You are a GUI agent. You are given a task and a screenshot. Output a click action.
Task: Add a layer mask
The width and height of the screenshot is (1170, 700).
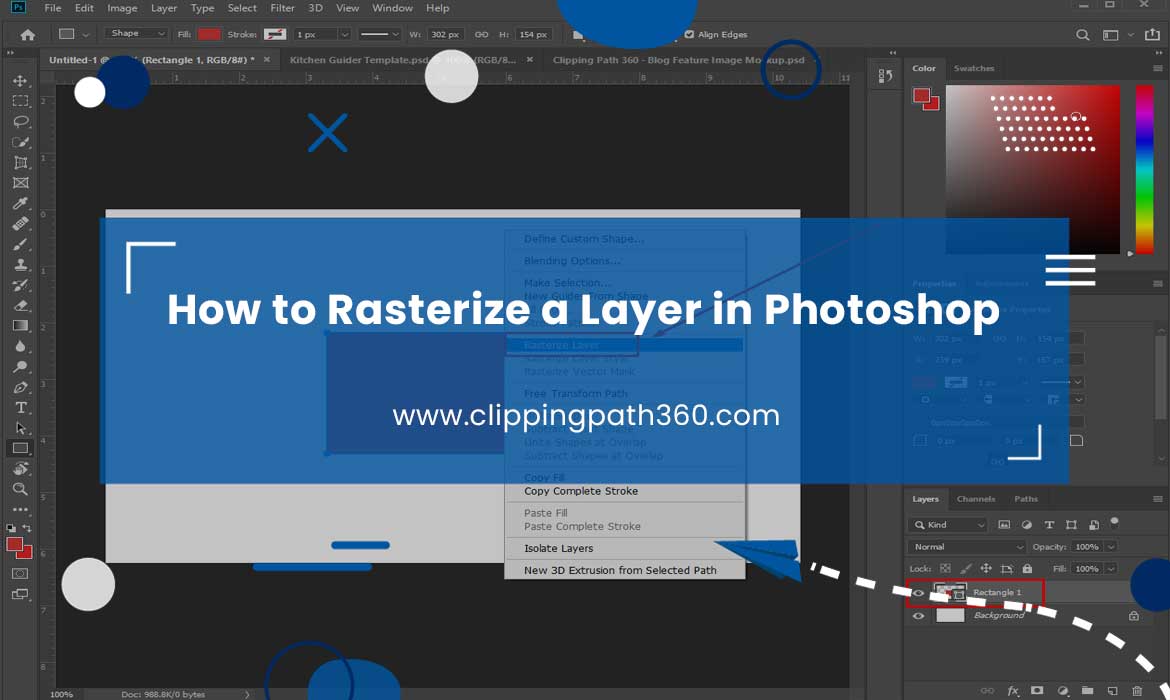click(1037, 691)
